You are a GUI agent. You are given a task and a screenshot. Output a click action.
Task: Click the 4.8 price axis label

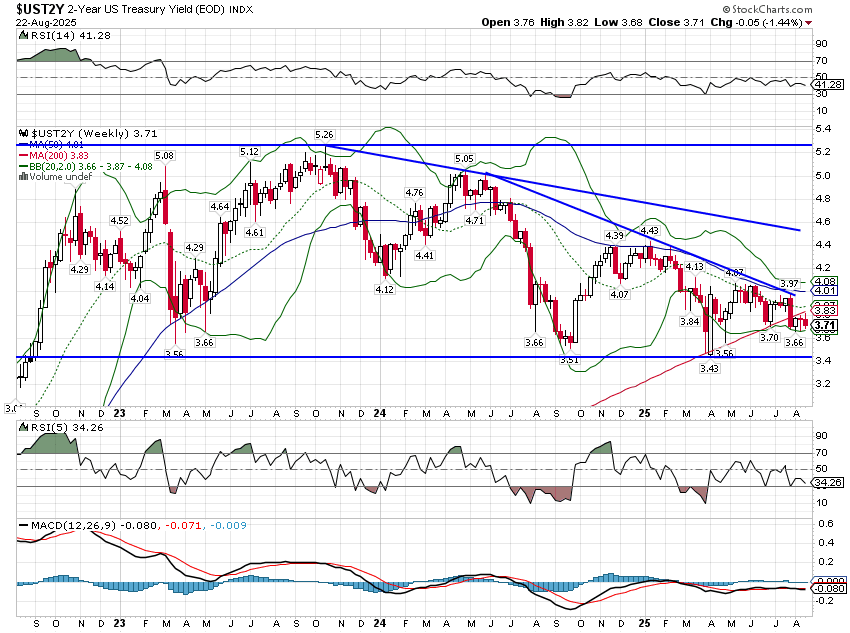click(x=823, y=198)
